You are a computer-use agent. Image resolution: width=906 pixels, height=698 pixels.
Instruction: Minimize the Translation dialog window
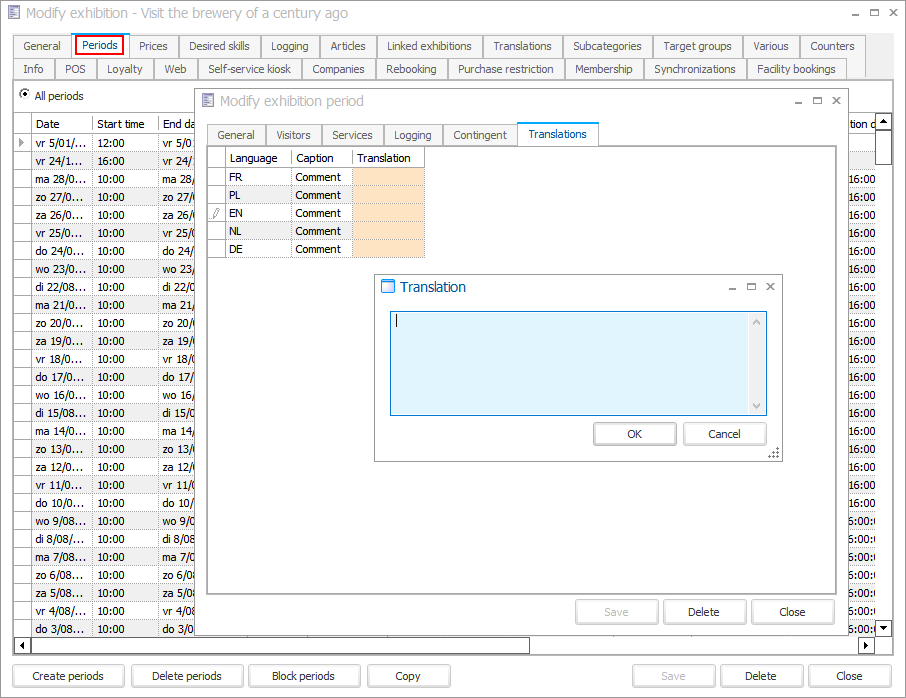click(x=732, y=287)
